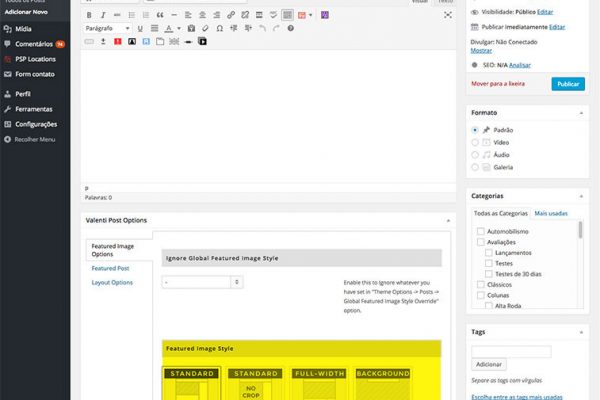Image resolution: width=600 pixels, height=400 pixels.
Task: Tick the Clássicos category checkbox
Action: tap(482, 284)
